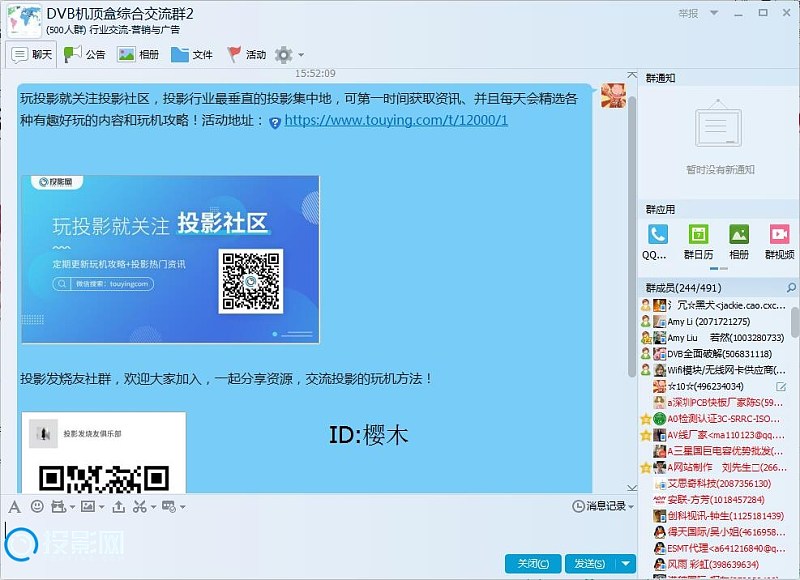Image resolution: width=800 pixels, height=580 pixels.
Task: Open the group video app
Action: tap(780, 234)
